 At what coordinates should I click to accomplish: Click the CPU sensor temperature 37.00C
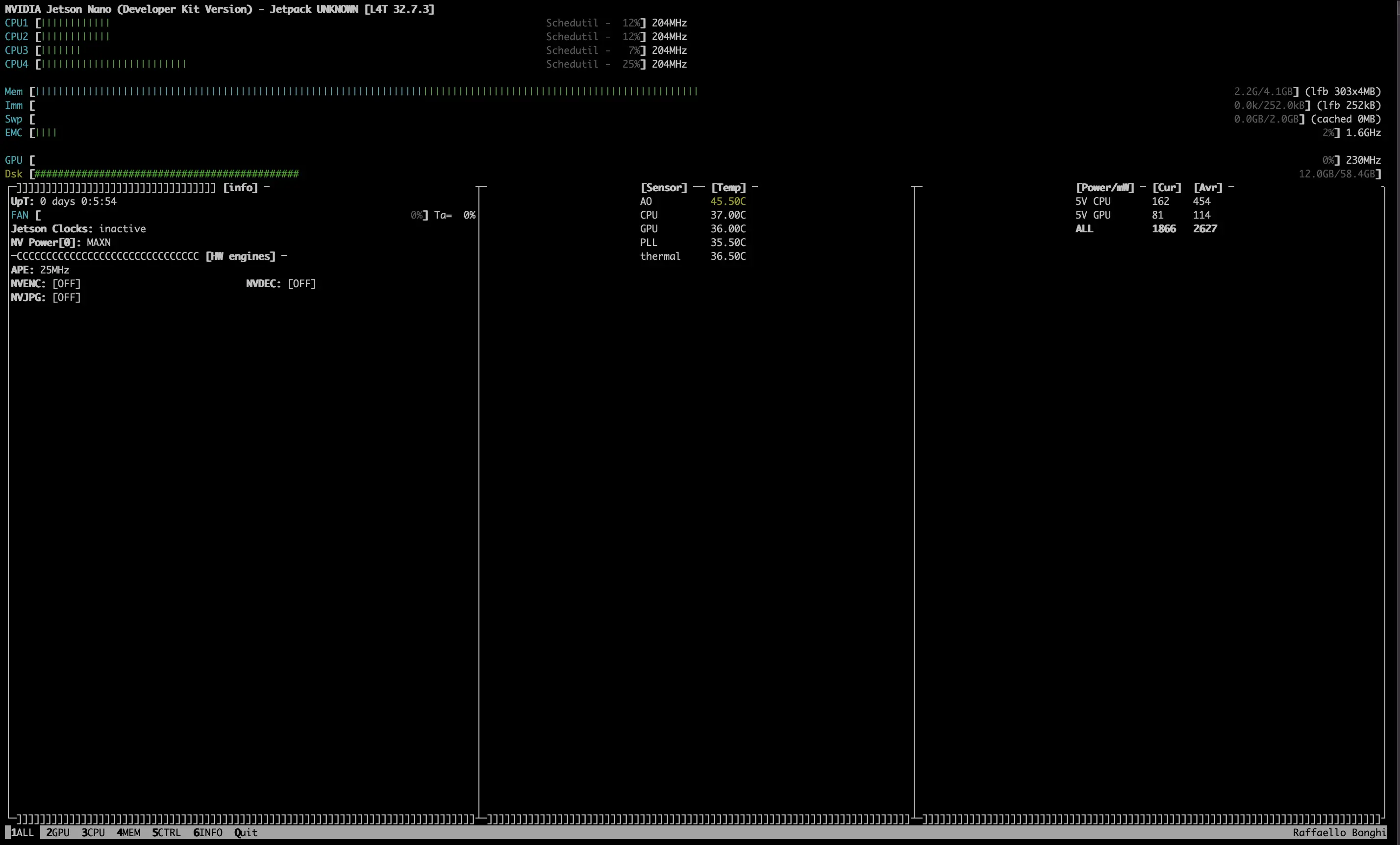[x=728, y=215]
